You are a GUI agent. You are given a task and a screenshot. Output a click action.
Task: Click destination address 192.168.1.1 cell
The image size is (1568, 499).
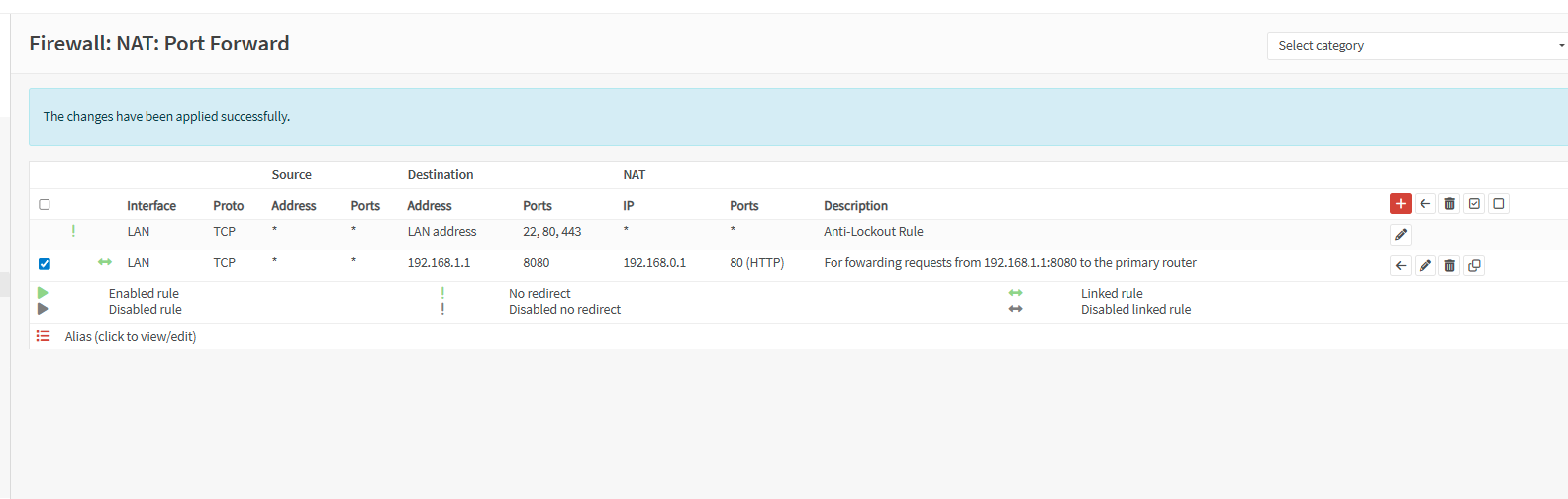point(439,263)
